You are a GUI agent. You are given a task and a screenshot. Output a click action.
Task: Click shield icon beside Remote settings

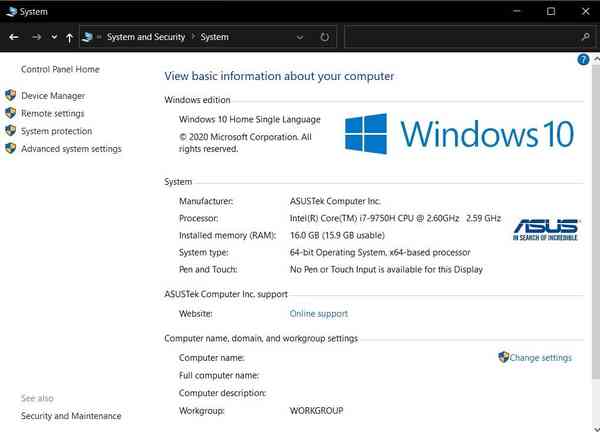(11, 113)
